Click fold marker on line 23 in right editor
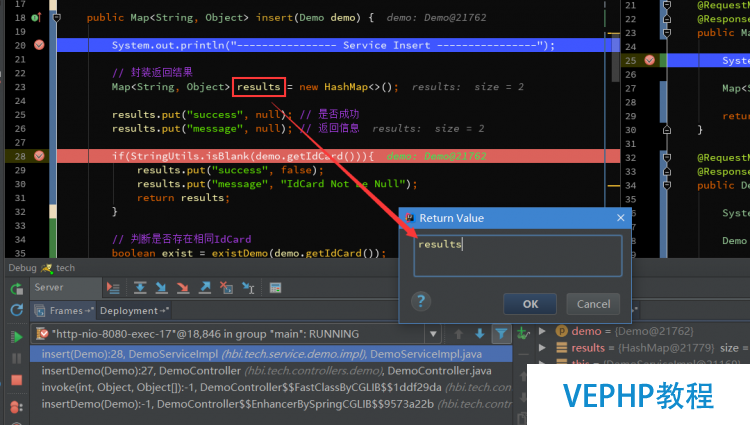This screenshot has height=425, width=750. point(667,33)
